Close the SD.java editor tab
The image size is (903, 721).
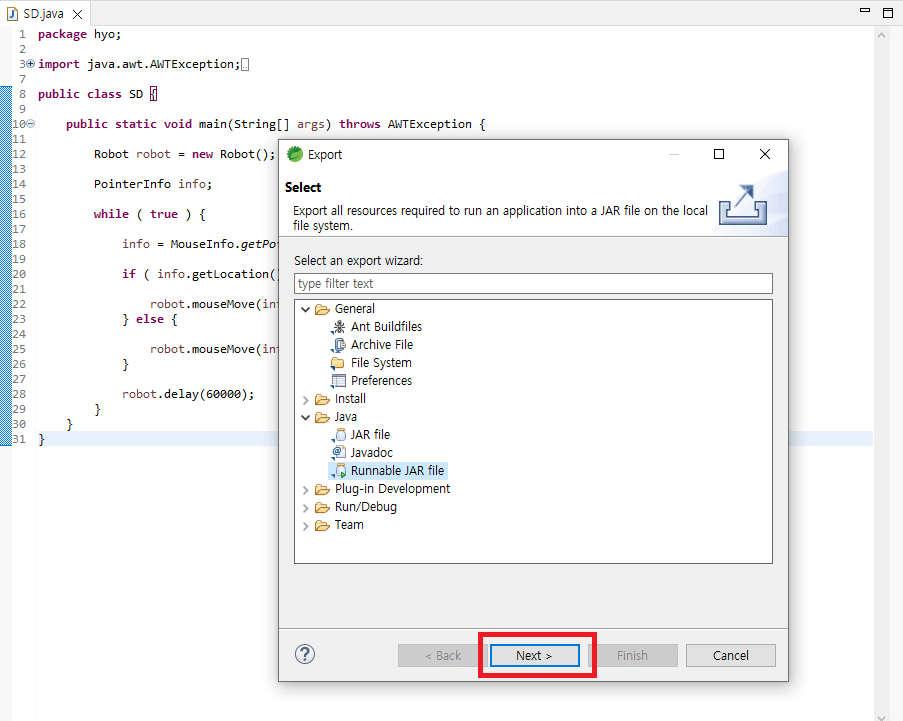pos(77,14)
